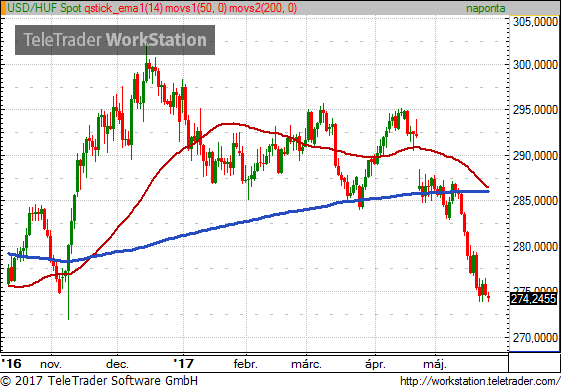Click the 280,0000 price axis label
The width and height of the screenshot is (561, 390).
coord(535,247)
